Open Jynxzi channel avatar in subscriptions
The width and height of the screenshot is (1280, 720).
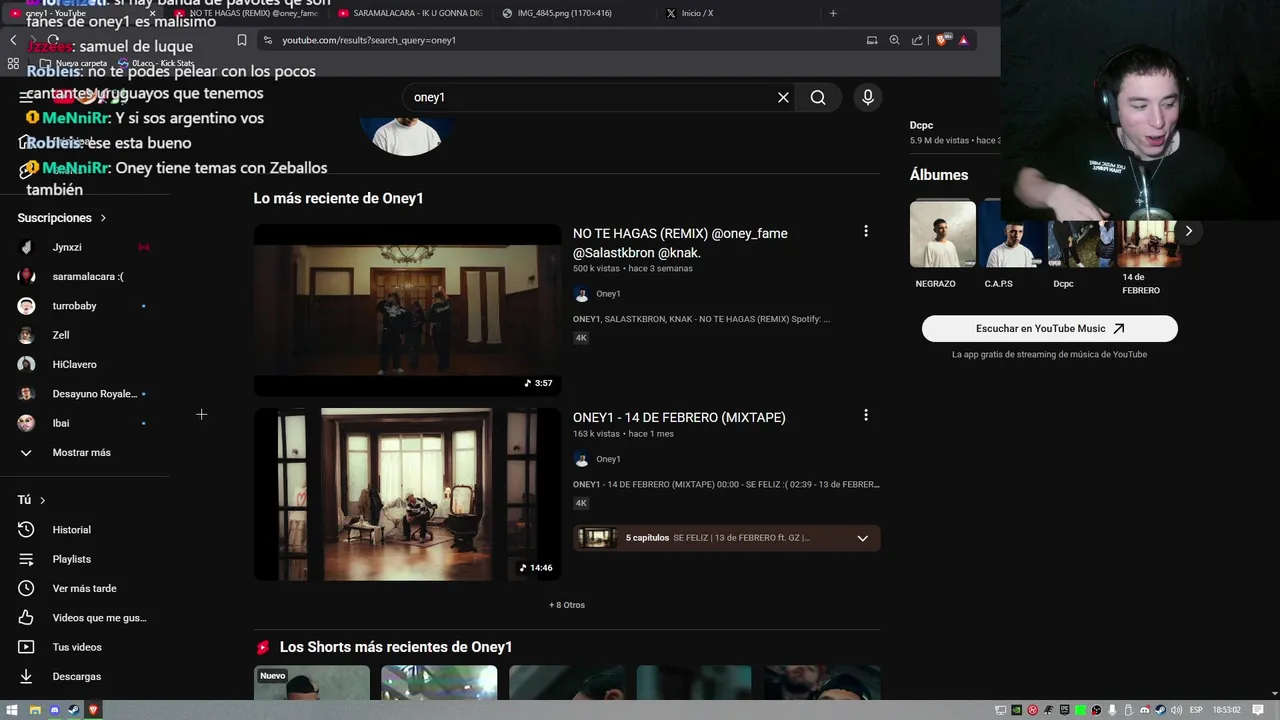tap(27, 247)
